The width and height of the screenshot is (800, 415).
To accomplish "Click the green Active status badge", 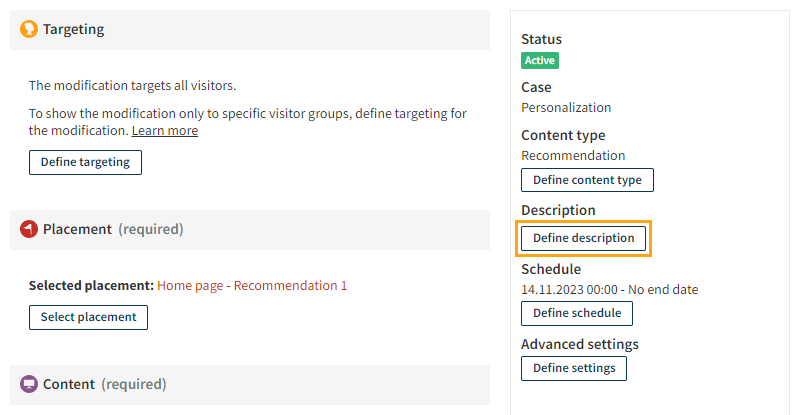I will (540, 60).
